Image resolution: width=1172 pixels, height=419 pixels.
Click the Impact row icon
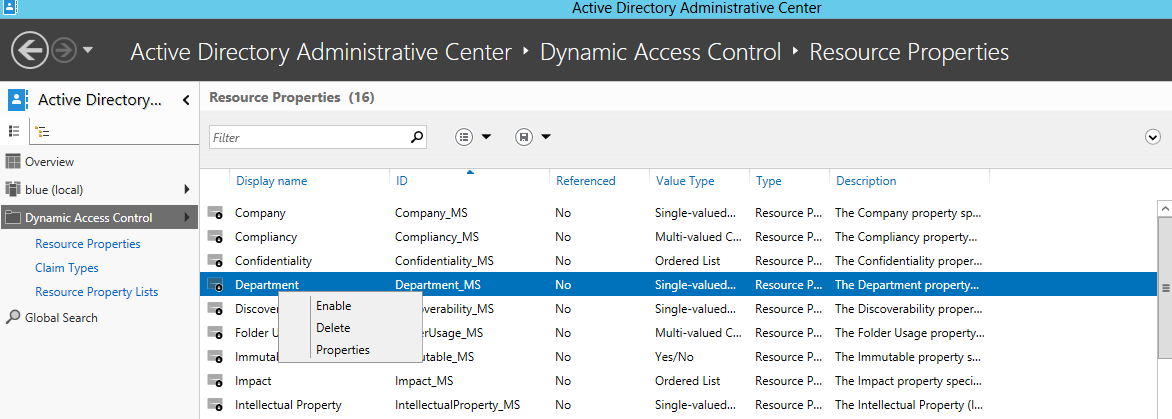[215, 380]
